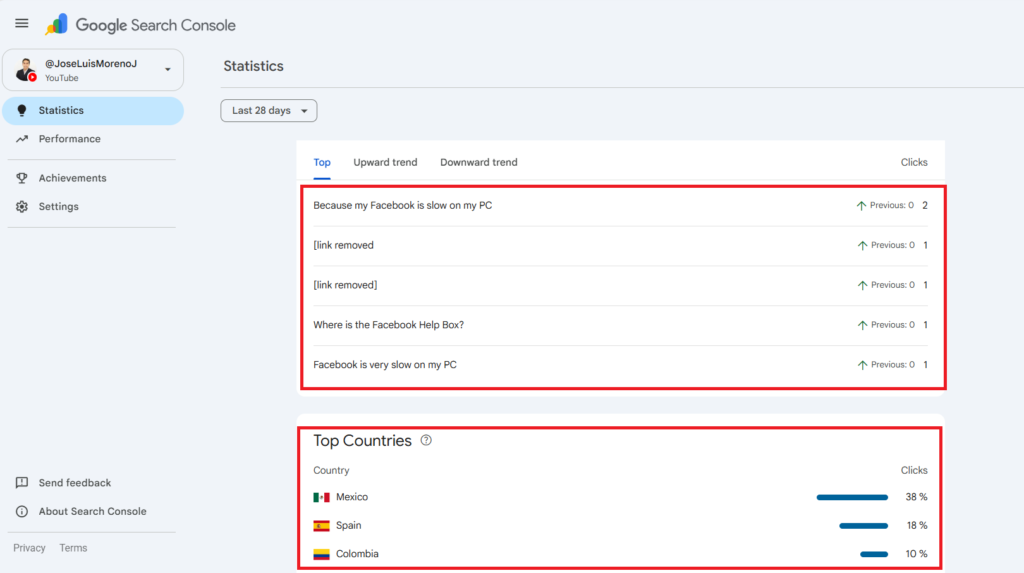Click the Settings gear icon
1024x573 pixels.
22,206
